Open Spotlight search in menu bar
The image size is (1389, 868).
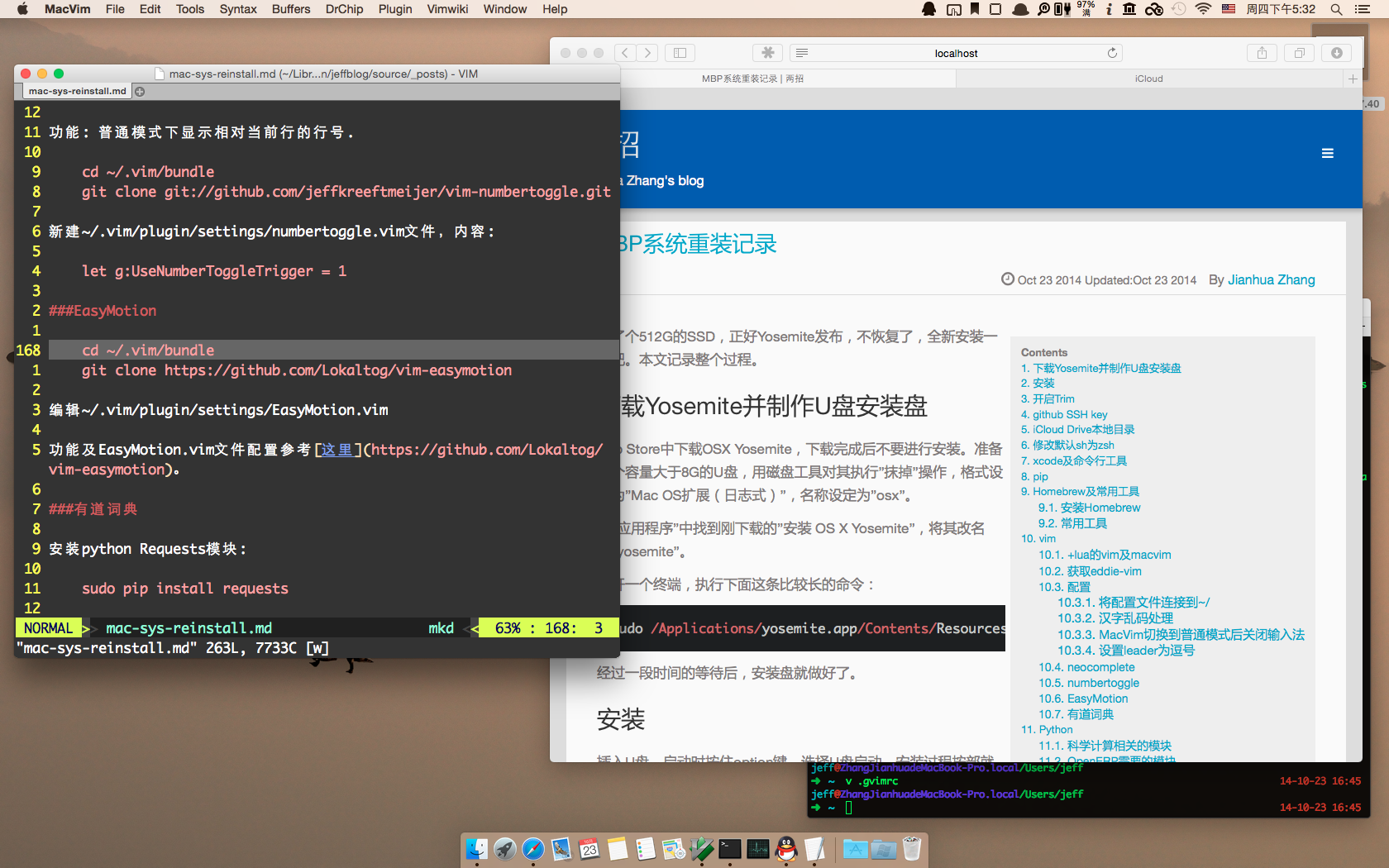tap(1336, 9)
